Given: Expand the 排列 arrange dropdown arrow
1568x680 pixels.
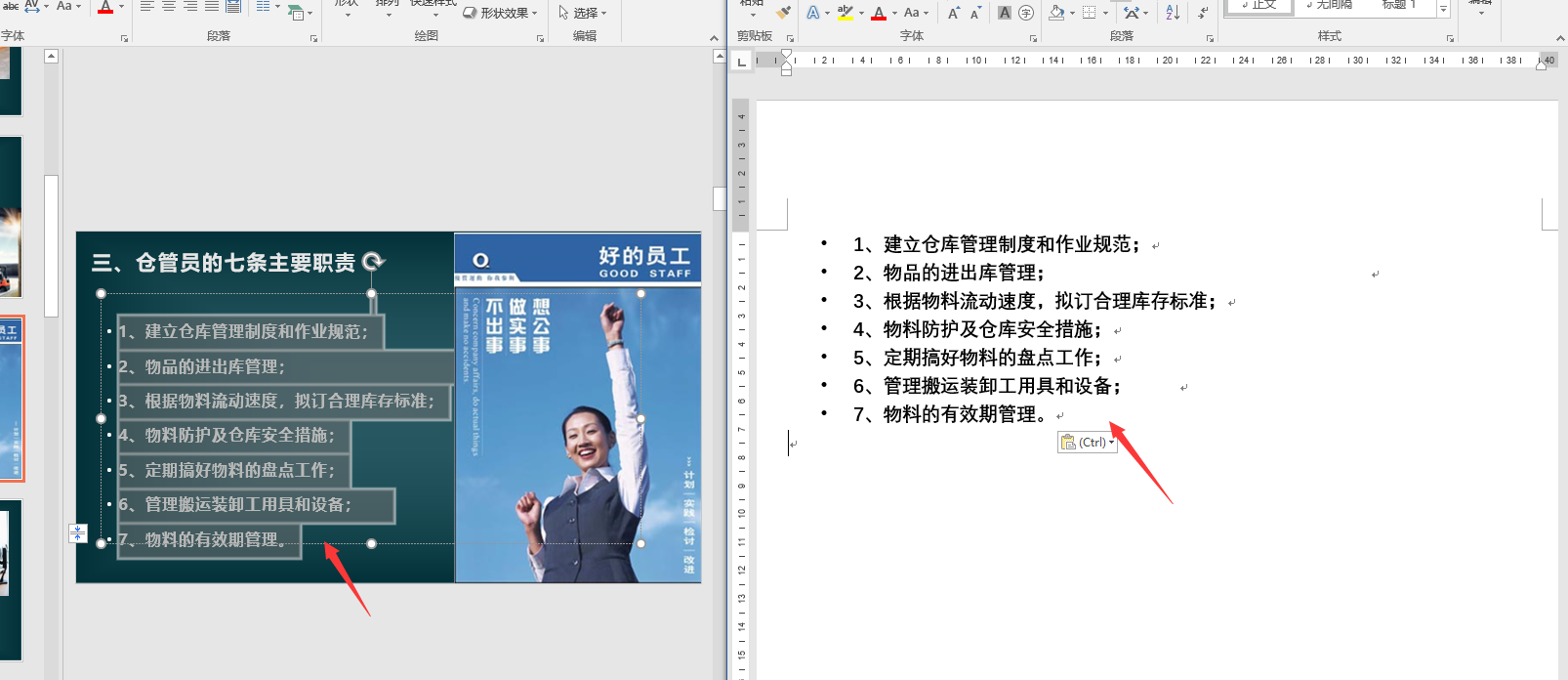Looking at the screenshot, I should pos(389,14).
